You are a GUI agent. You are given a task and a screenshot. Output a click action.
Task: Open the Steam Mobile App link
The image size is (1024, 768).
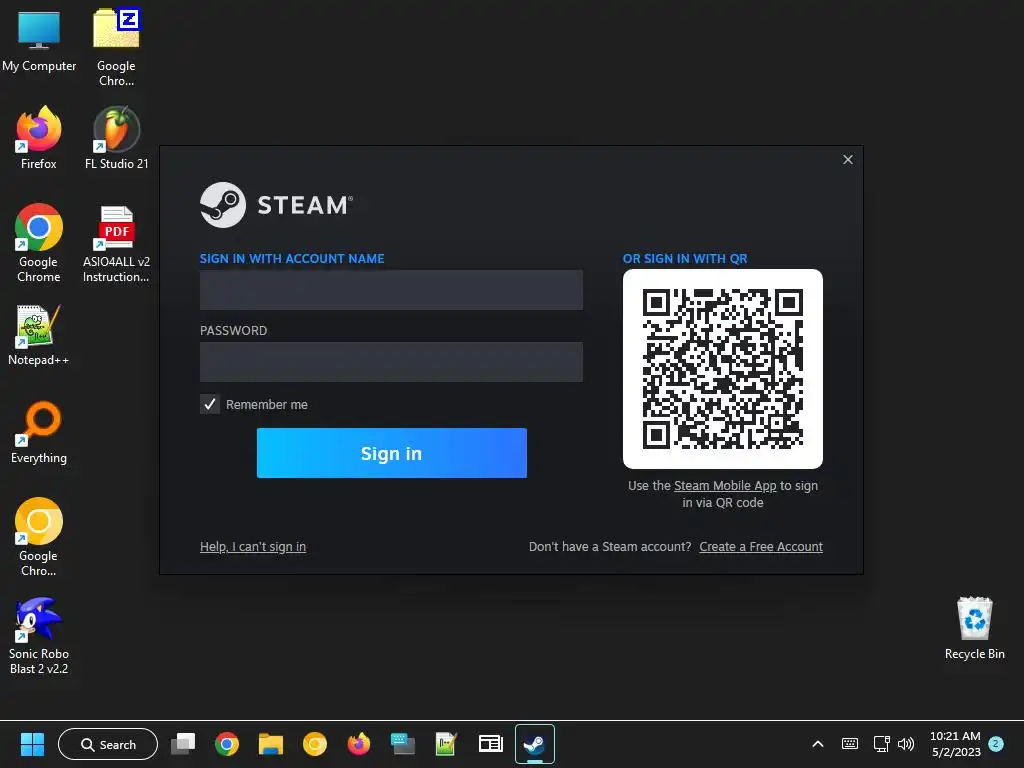pos(725,486)
